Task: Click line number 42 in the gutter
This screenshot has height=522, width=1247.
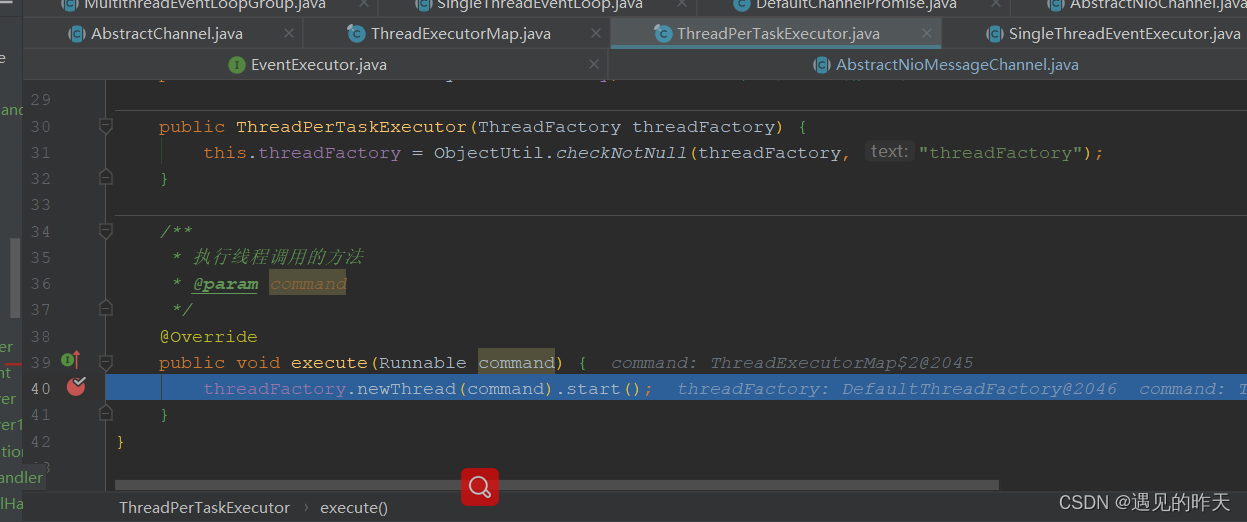Action: coord(40,441)
